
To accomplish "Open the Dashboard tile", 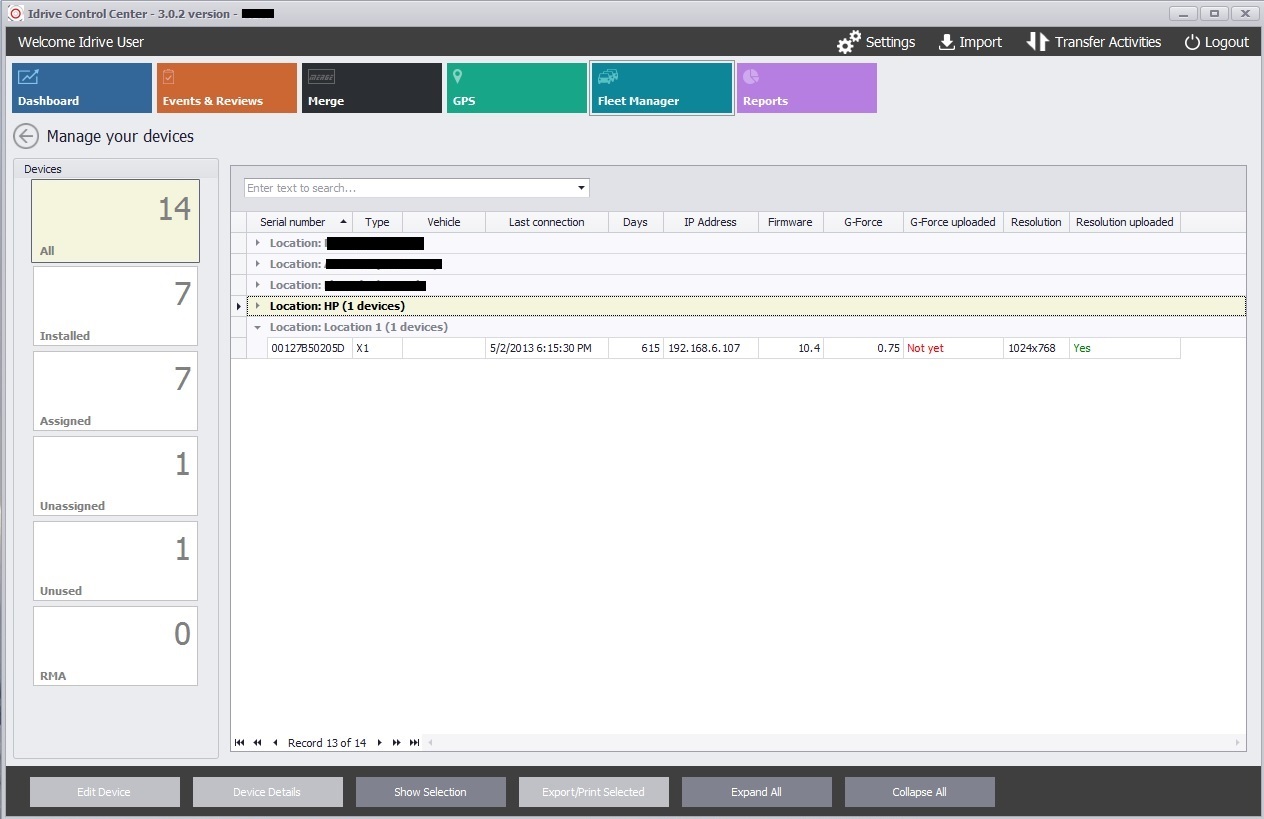I will pyautogui.click(x=82, y=88).
